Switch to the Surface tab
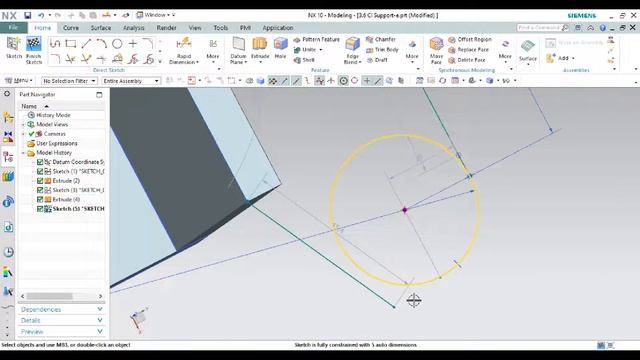Image resolution: width=640 pixels, height=360 pixels. 101,28
